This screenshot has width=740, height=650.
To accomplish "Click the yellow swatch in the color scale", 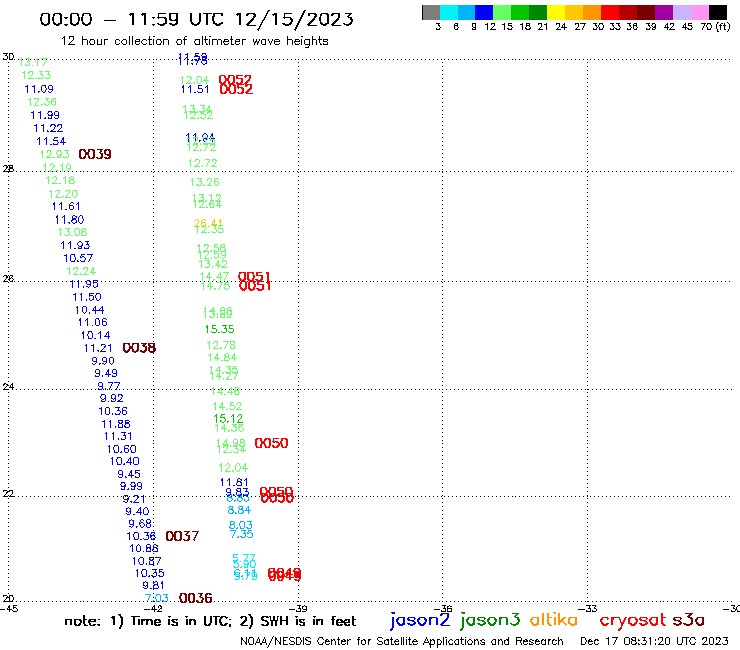I will tap(556, 12).
